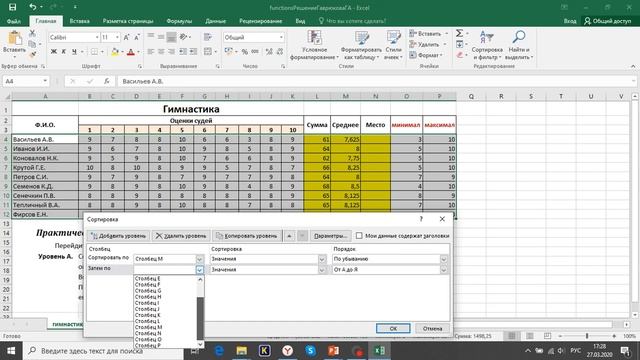Toggle bold (Ж) formatting
The height and width of the screenshot is (360, 640).
click(x=53, y=51)
